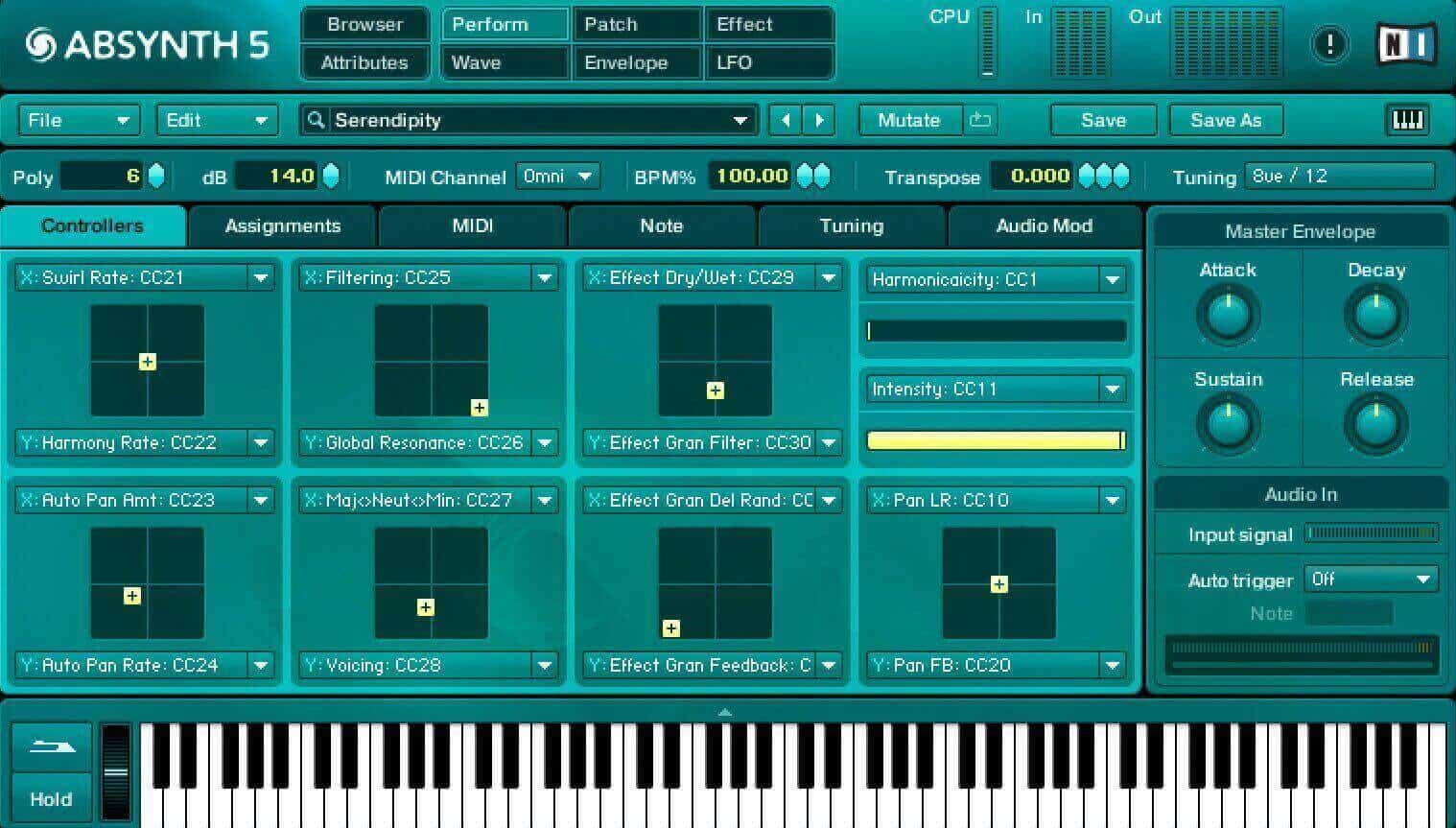Screen dimensions: 1456x828
Task: Switch to the Controllers tab
Action: click(x=92, y=225)
